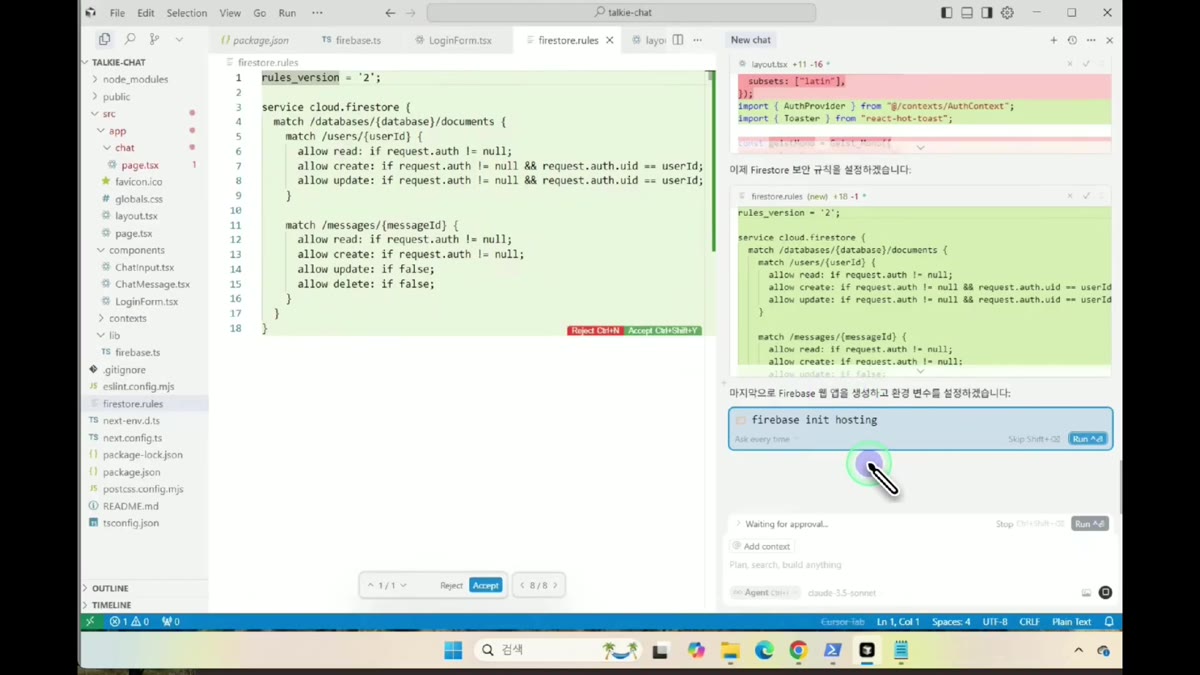Open ports indicator in status bar
The image size is (1200, 675).
171,622
